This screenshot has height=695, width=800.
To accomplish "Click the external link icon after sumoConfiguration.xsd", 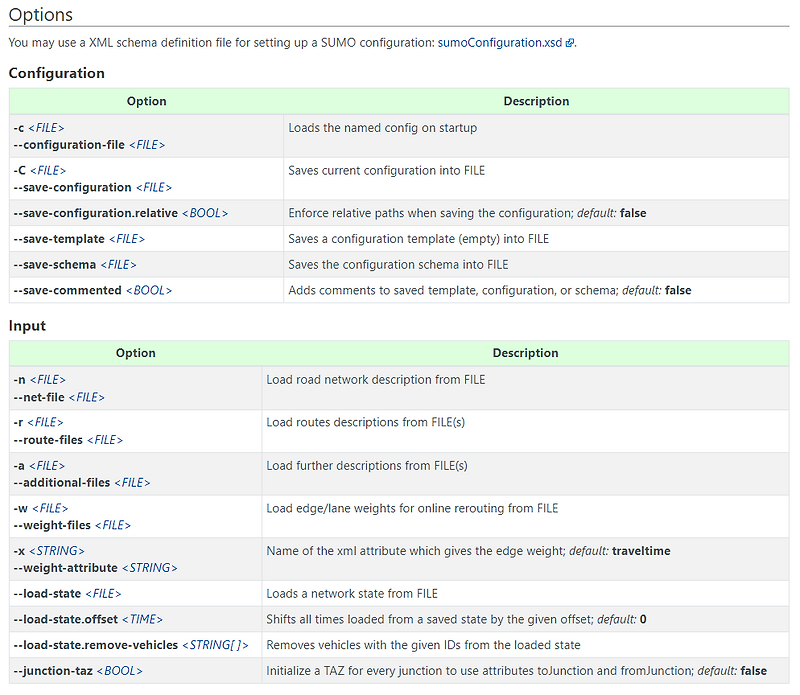I will click(570, 44).
